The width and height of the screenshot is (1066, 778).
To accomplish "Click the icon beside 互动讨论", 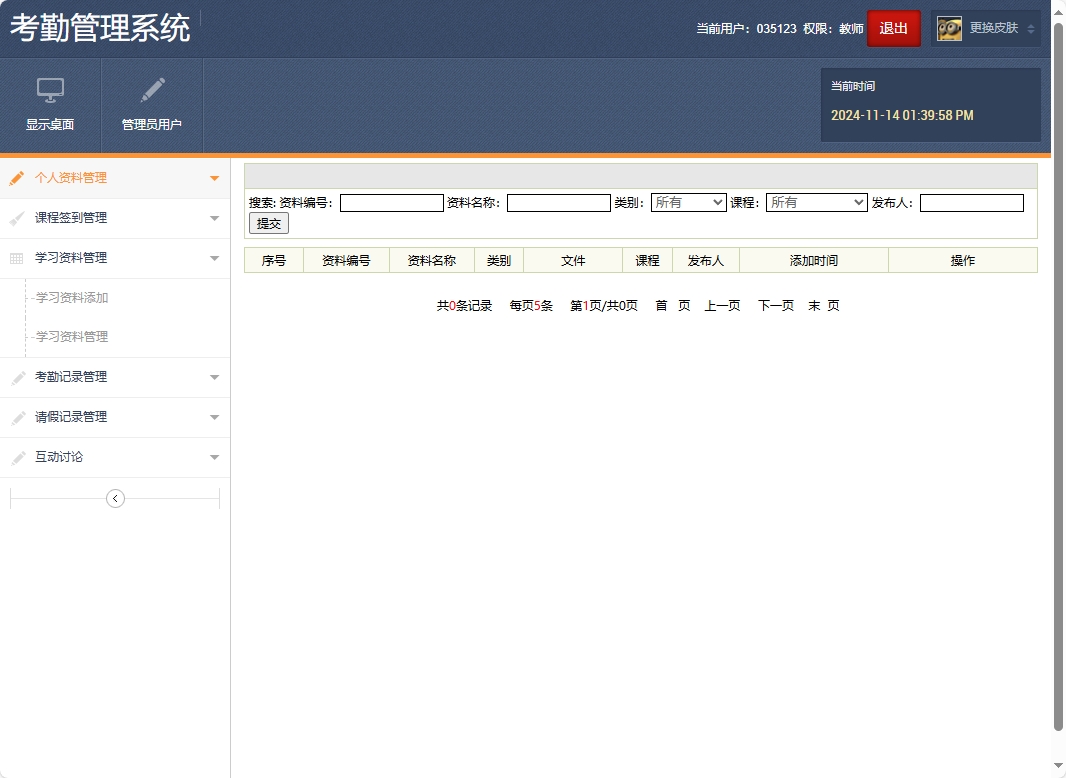I will pos(16,457).
